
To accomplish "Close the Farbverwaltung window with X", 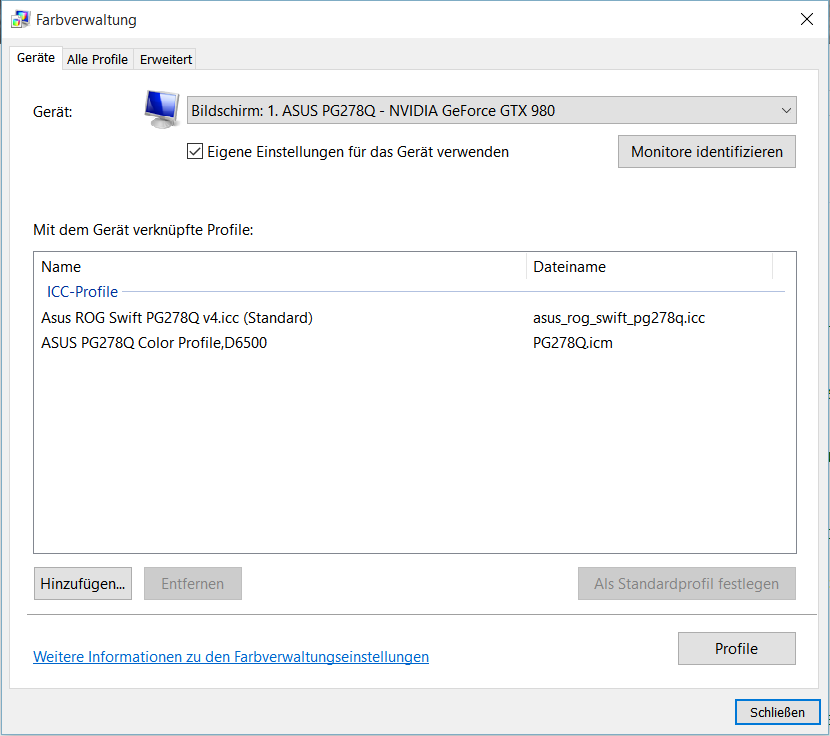I will [x=807, y=20].
